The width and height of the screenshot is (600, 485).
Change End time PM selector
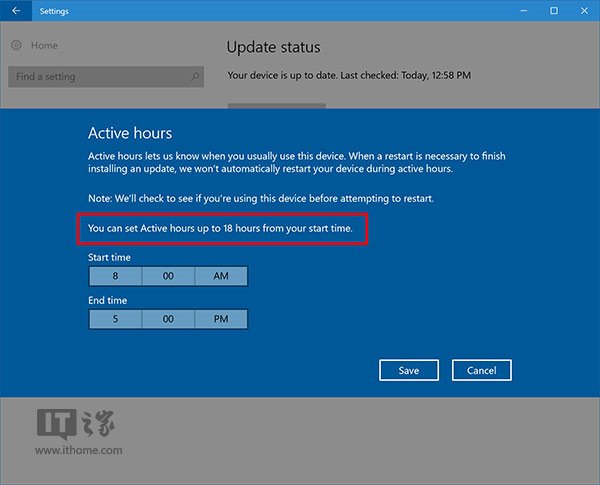pyautogui.click(x=220, y=319)
